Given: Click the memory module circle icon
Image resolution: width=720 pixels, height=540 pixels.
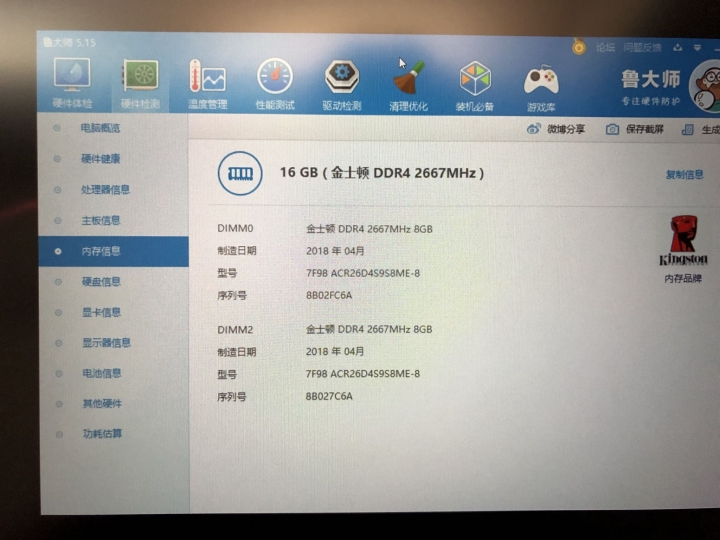Looking at the screenshot, I should 240,174.
